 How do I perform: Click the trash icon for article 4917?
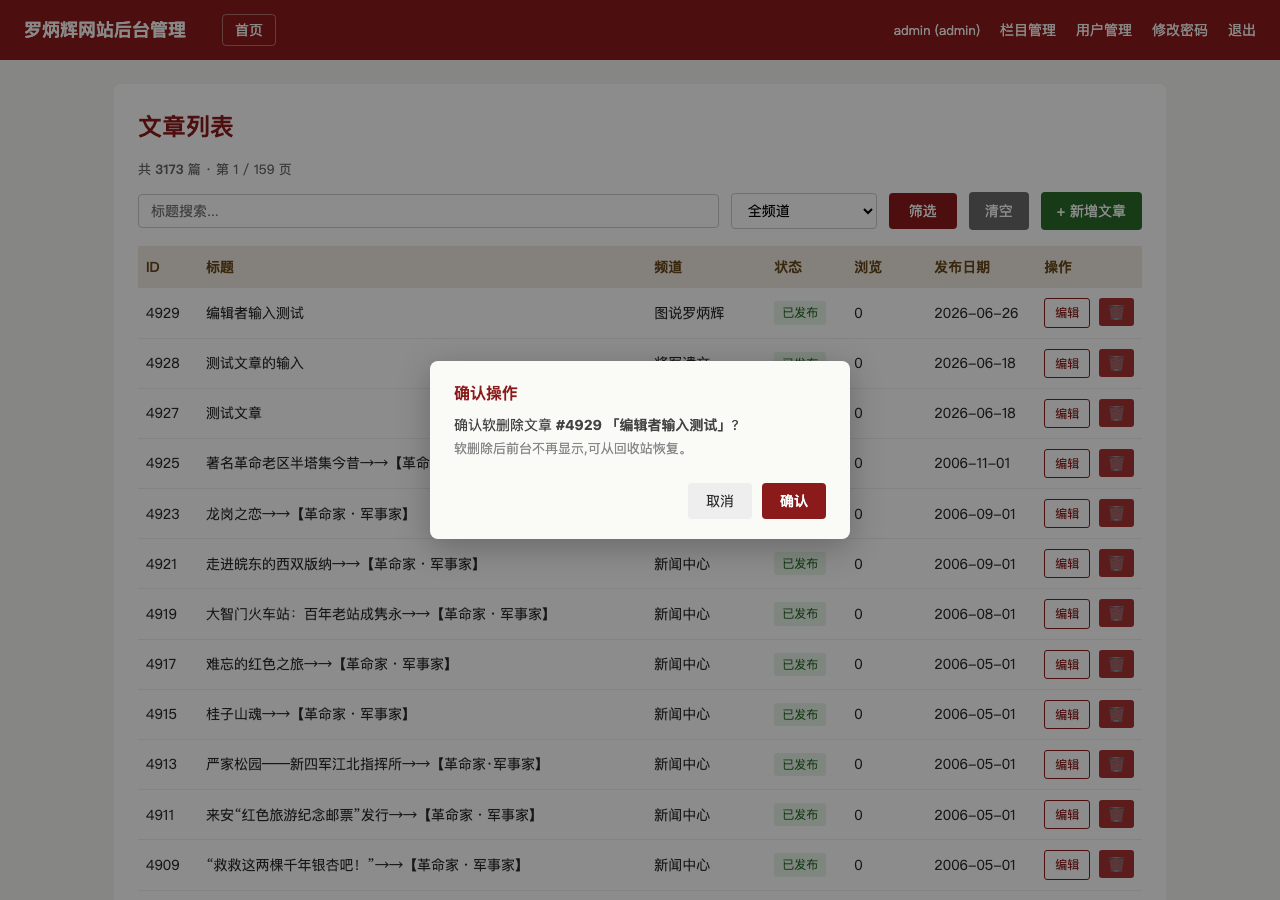1116,664
